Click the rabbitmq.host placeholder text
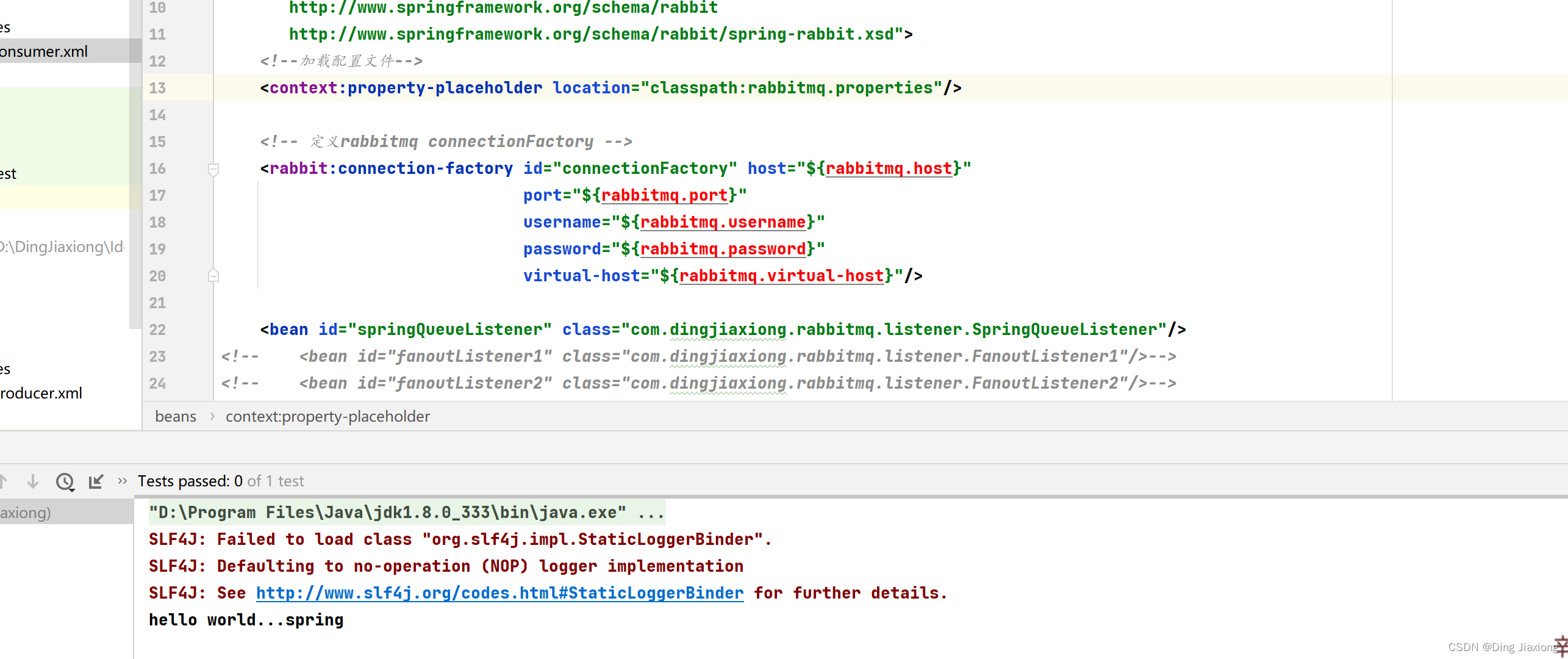The image size is (1568, 659). (x=889, y=168)
